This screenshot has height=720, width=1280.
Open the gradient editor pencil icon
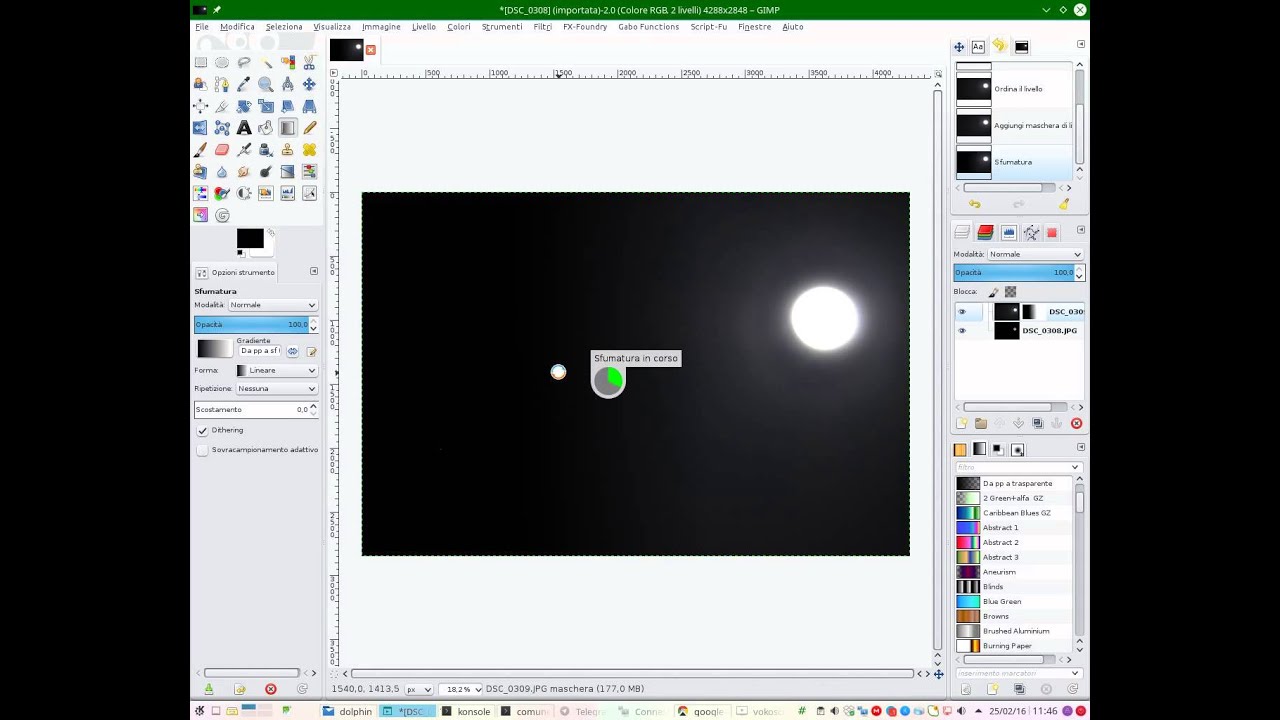311,351
